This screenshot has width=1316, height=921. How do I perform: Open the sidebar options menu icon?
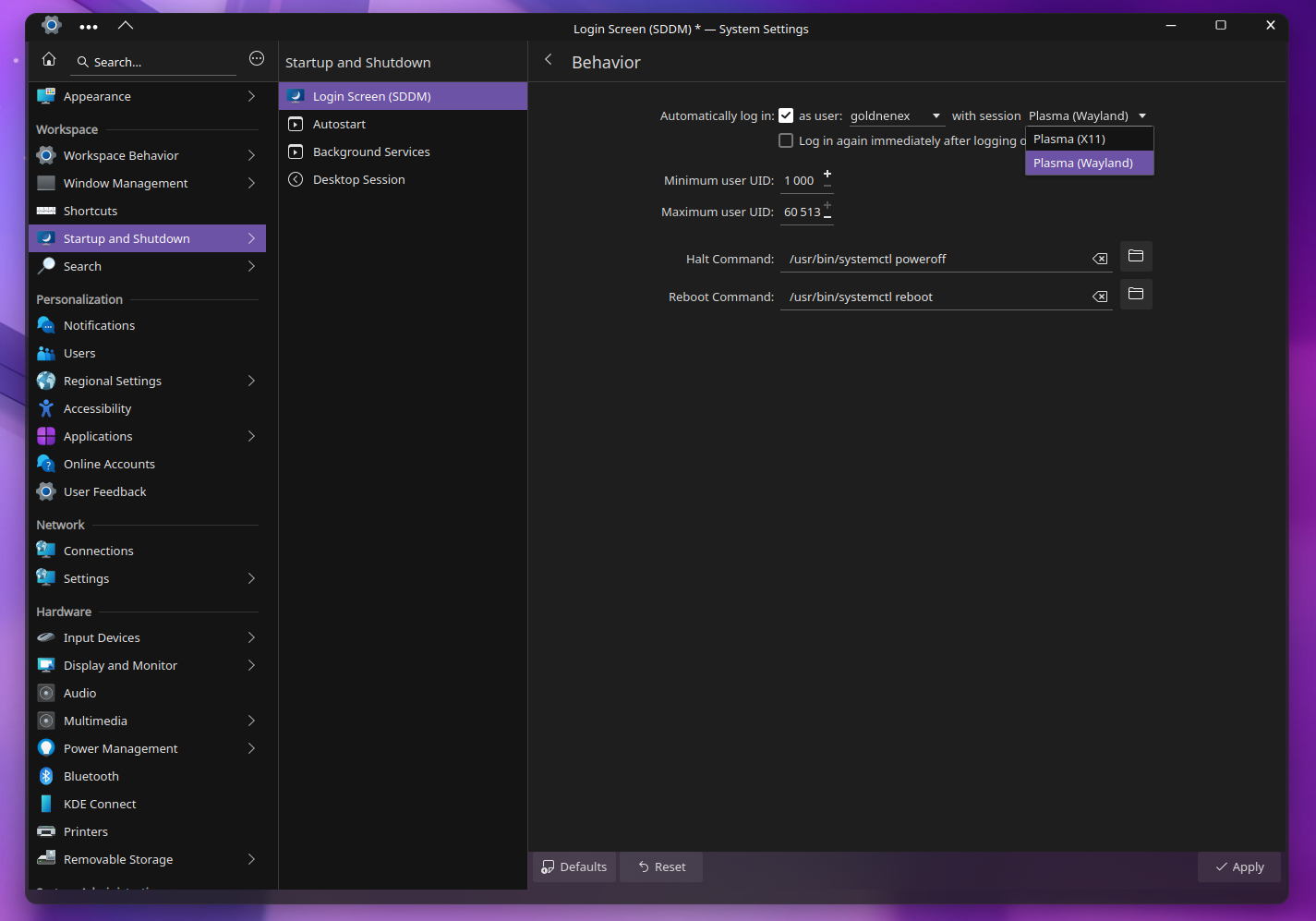coord(257,59)
